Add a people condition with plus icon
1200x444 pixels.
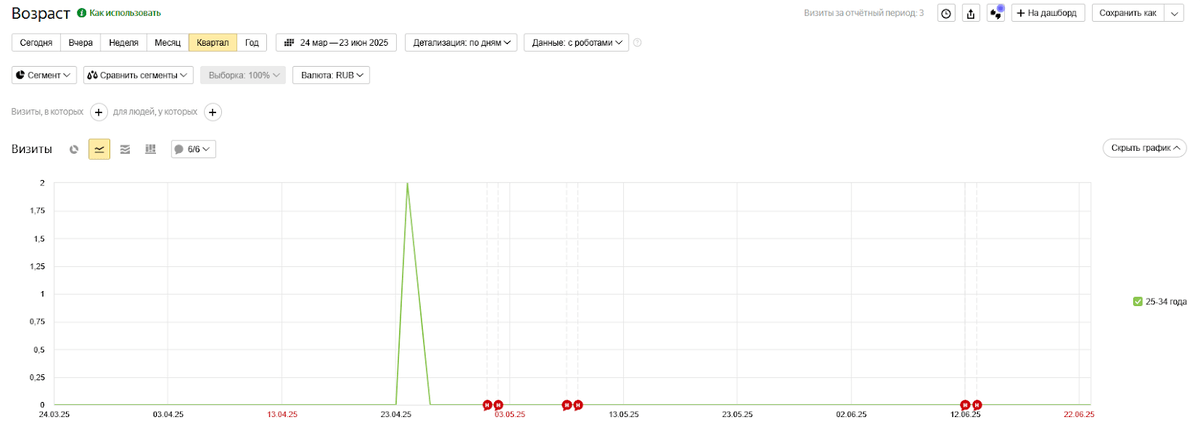click(213, 112)
